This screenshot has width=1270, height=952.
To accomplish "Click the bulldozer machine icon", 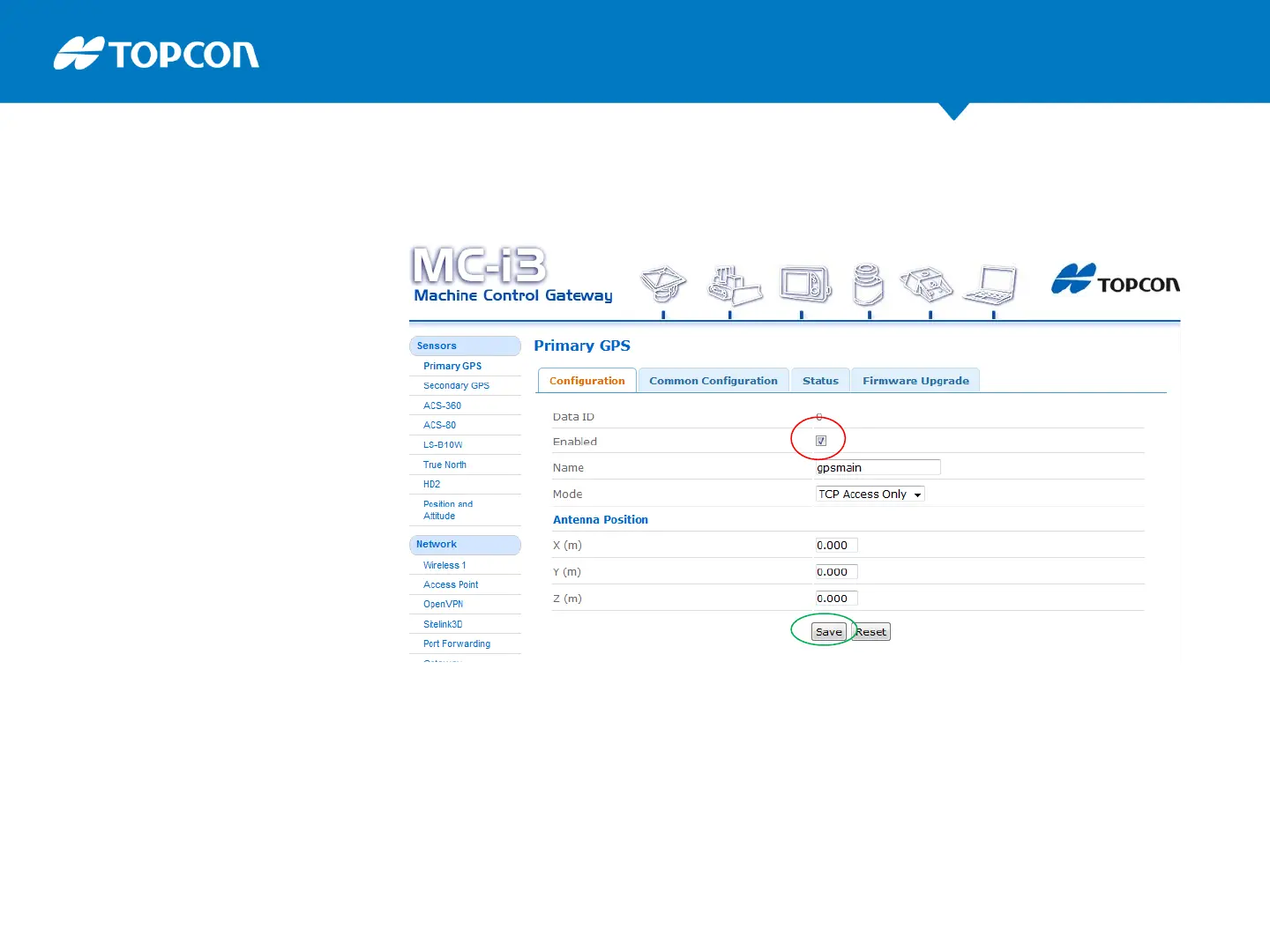I will [735, 286].
